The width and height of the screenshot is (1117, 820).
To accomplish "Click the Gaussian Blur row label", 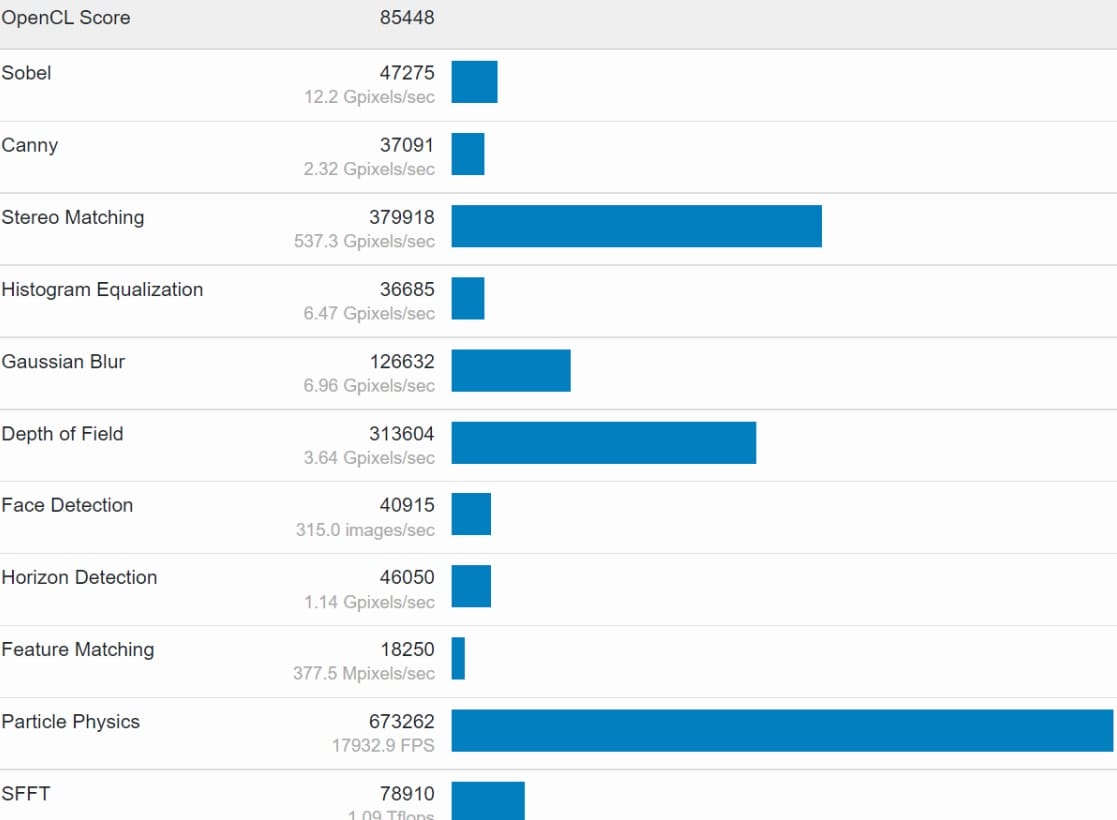I will [x=63, y=361].
